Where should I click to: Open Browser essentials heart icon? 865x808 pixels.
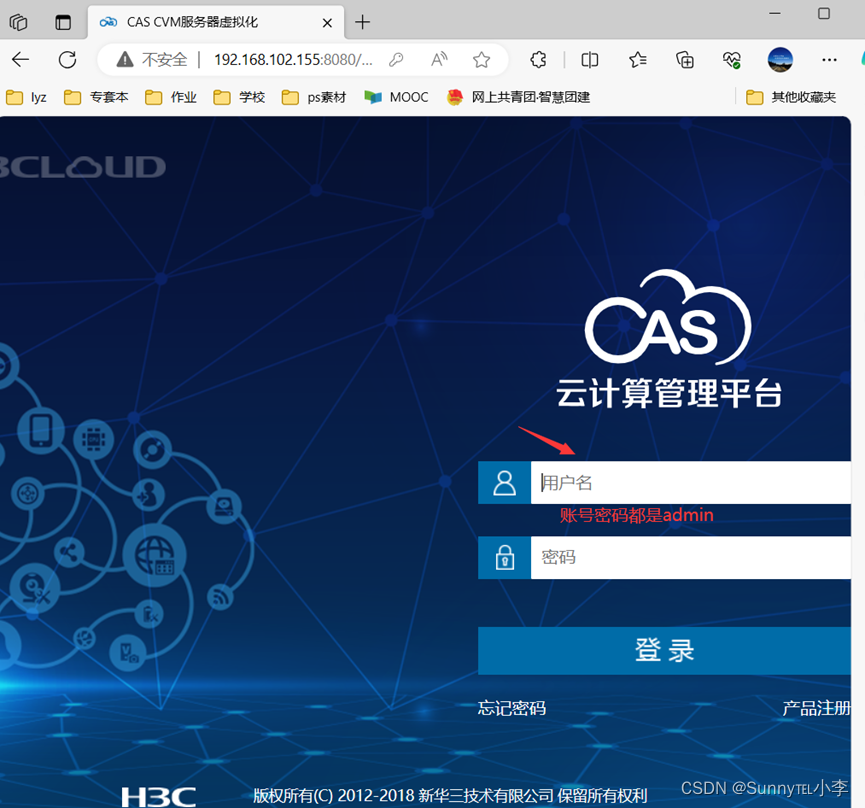coord(731,60)
